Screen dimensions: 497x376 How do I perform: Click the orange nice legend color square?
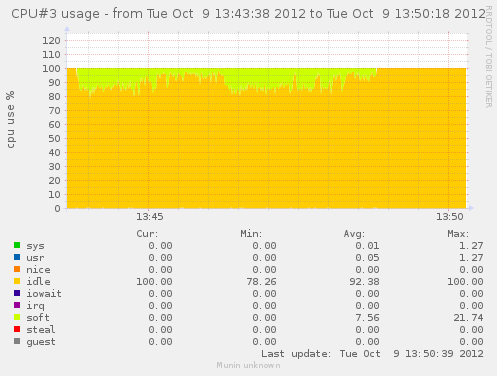pos(17,269)
